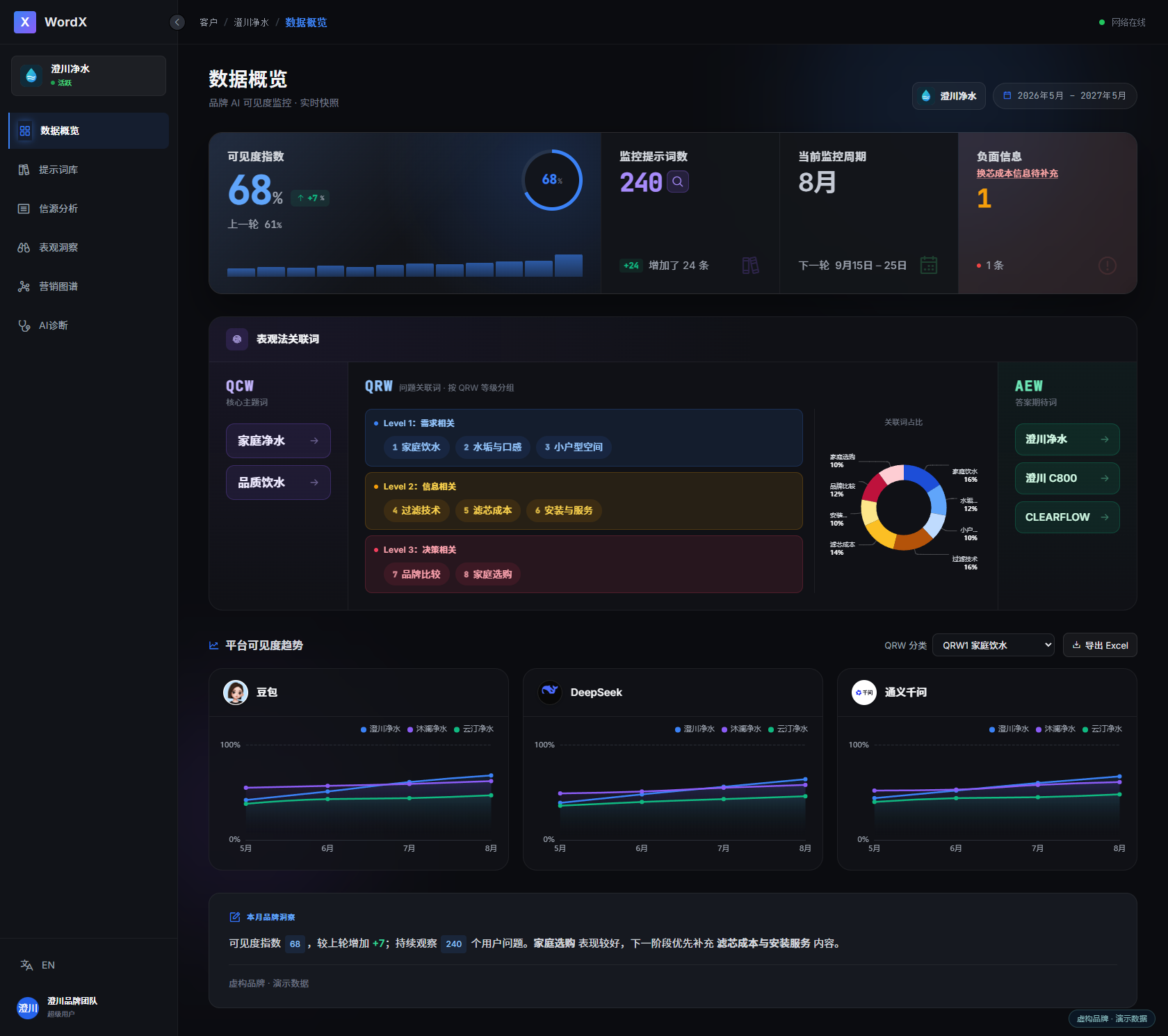Click the 导出 Excel button

click(x=1100, y=645)
